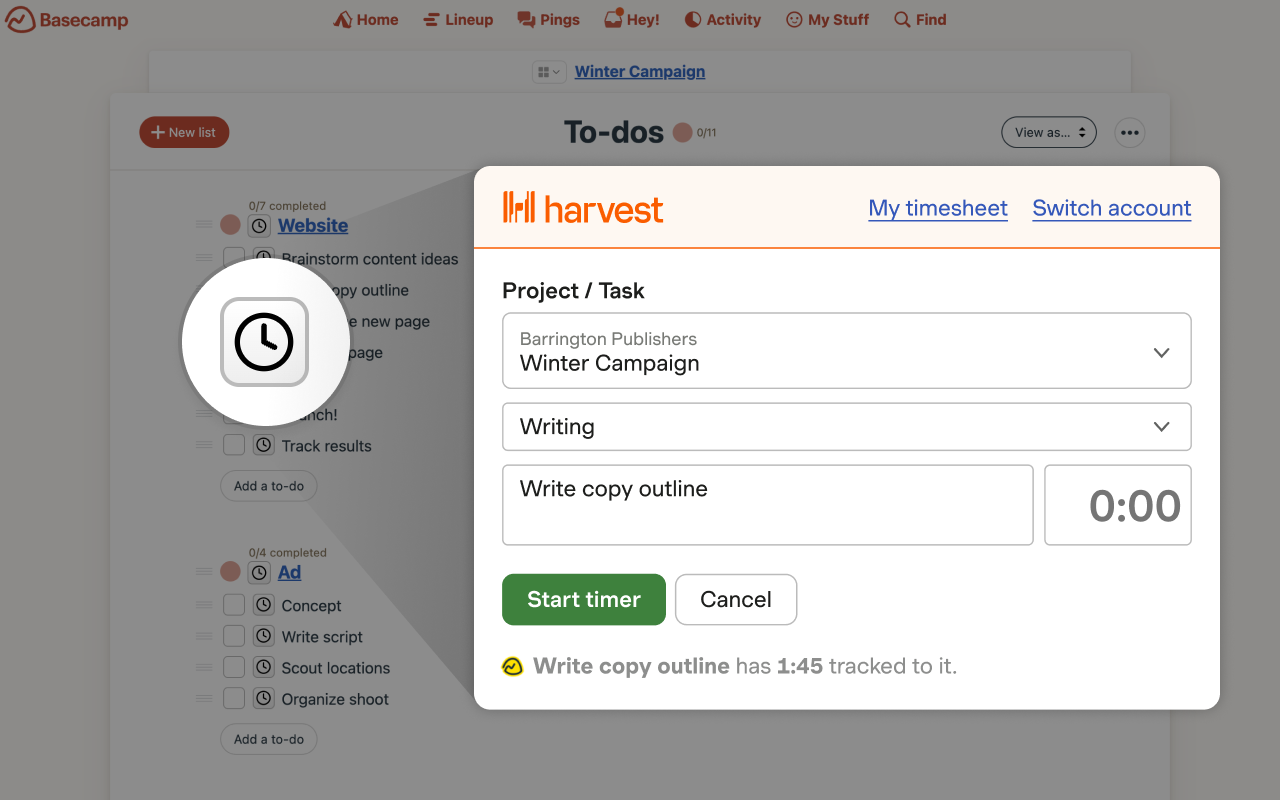1280x800 pixels.
Task: Go to Activity in the top navigation
Action: click(x=723, y=20)
